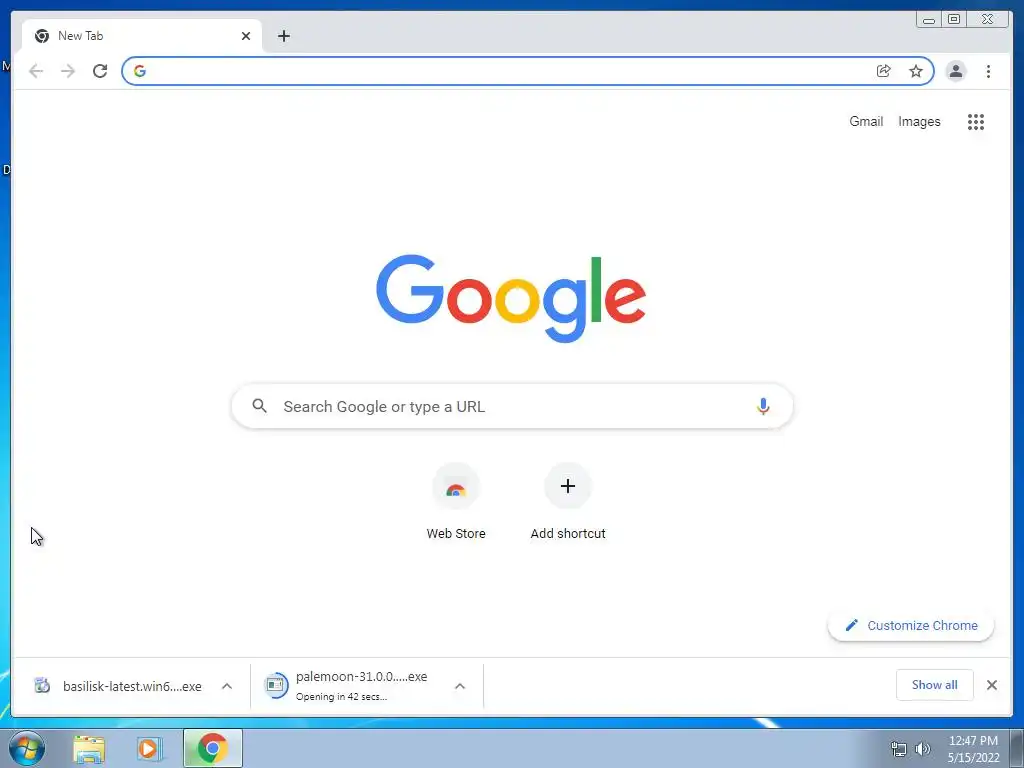This screenshot has height=768, width=1024.
Task: Launch Windows Media Player from taskbar
Action: (x=150, y=748)
